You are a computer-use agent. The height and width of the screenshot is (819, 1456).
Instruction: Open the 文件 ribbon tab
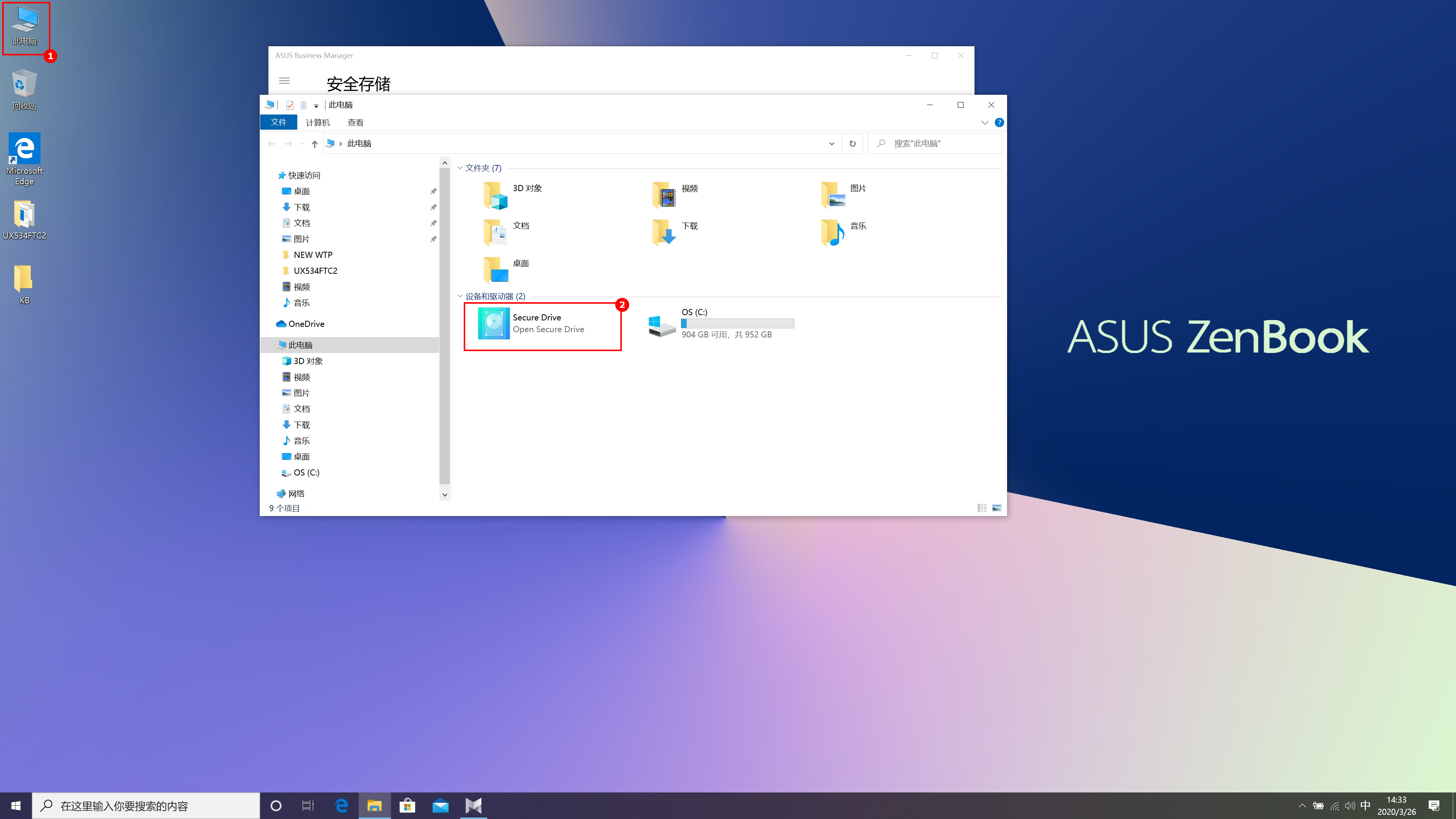point(279,122)
